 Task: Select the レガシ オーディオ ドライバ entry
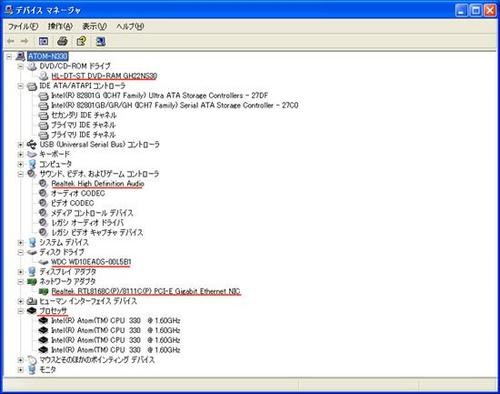87,223
